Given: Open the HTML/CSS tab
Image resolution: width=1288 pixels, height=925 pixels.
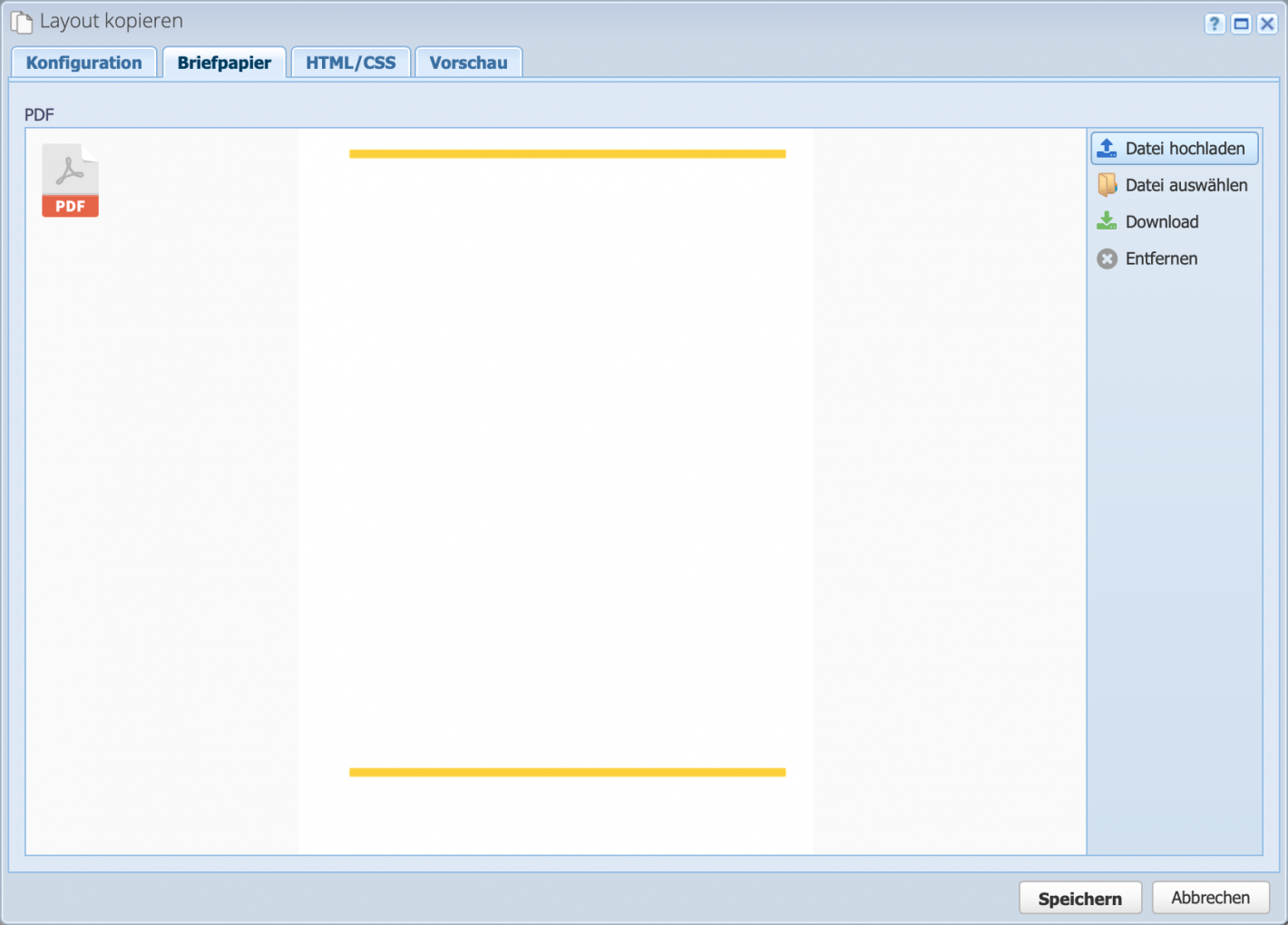Looking at the screenshot, I should (x=350, y=62).
